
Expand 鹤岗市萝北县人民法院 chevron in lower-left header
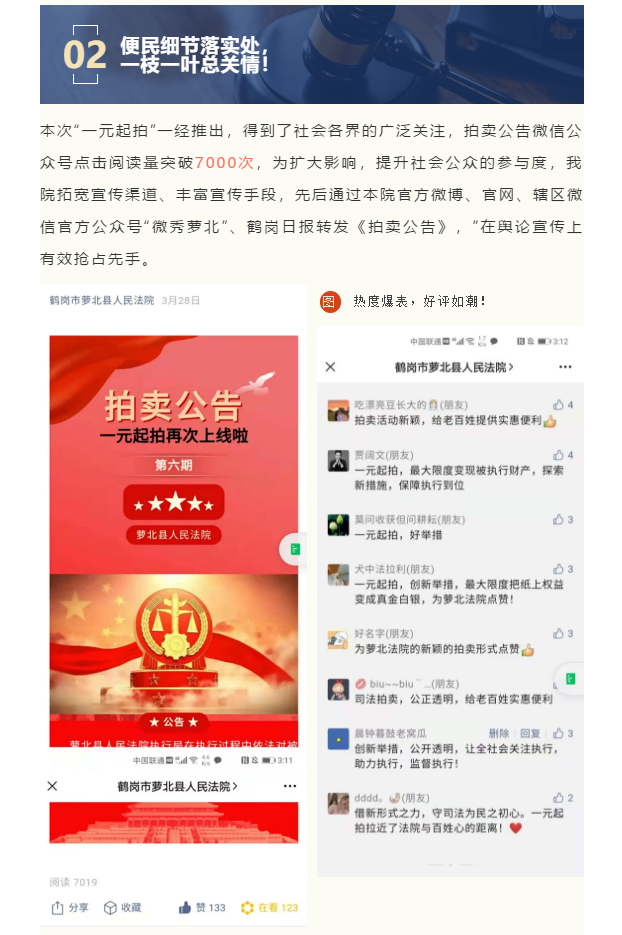[x=235, y=787]
